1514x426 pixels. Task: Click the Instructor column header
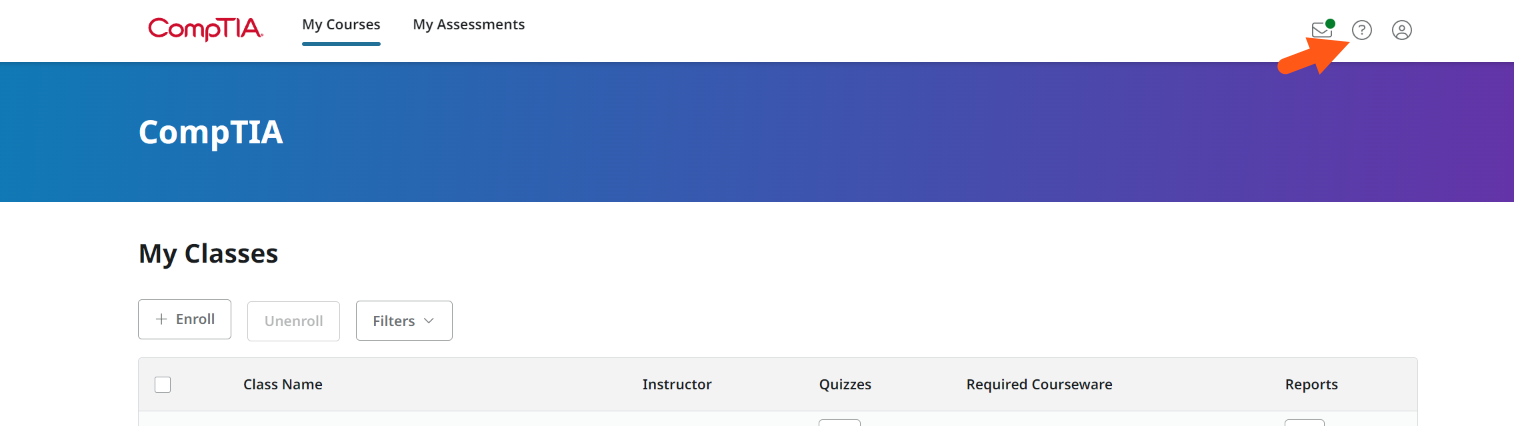pyautogui.click(x=677, y=385)
